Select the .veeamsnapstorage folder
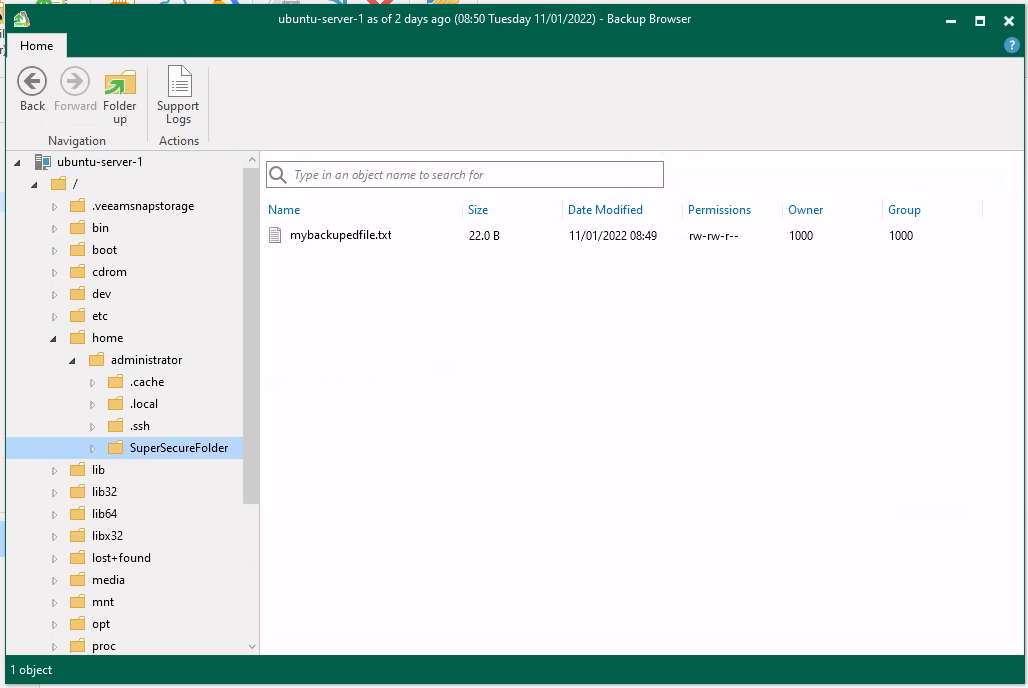Screen dimensions: 1028x688 click(x=143, y=206)
